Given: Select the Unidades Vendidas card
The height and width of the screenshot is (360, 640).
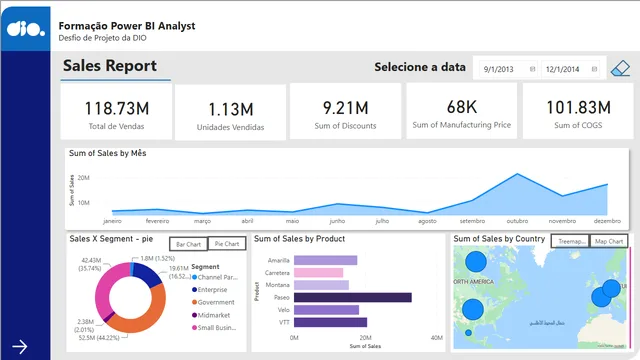Looking at the screenshot, I should click(x=230, y=113).
